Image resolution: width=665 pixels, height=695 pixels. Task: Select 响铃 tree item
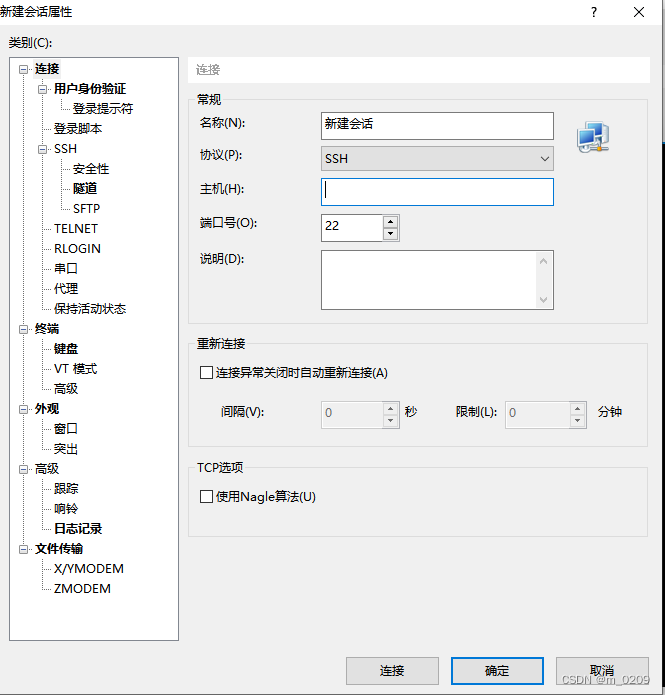pos(66,508)
